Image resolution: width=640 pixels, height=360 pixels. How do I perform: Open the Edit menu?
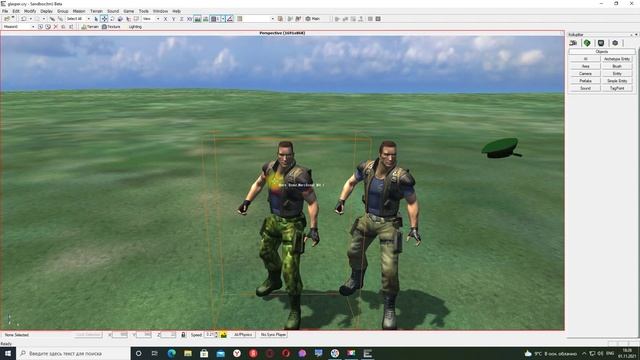pos(16,11)
